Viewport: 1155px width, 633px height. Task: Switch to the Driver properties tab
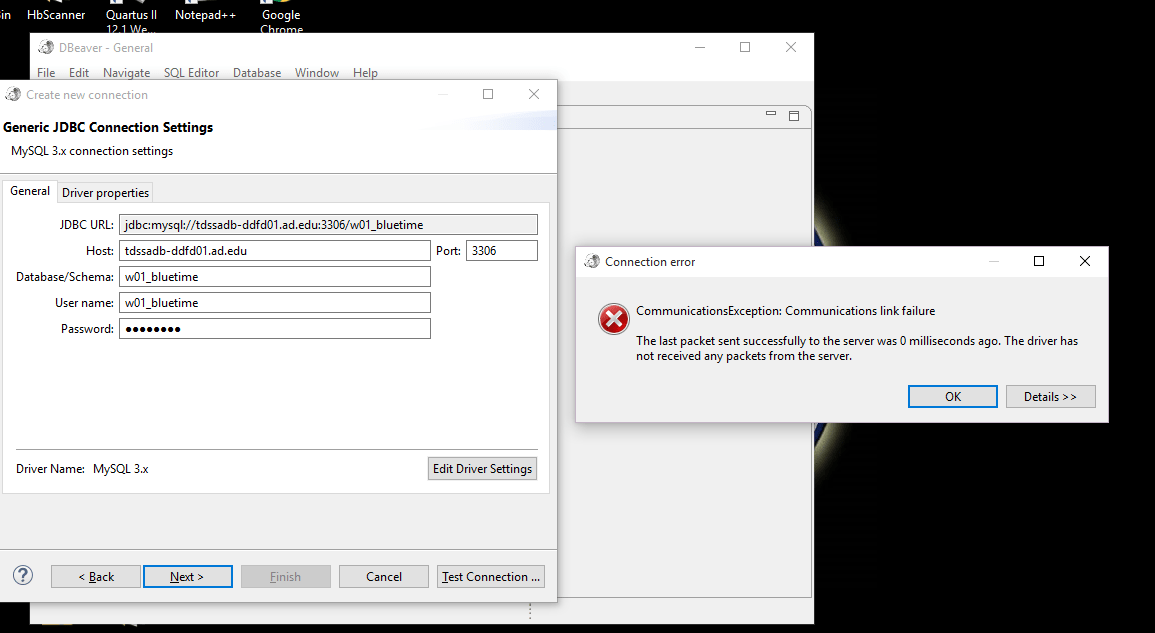105,191
